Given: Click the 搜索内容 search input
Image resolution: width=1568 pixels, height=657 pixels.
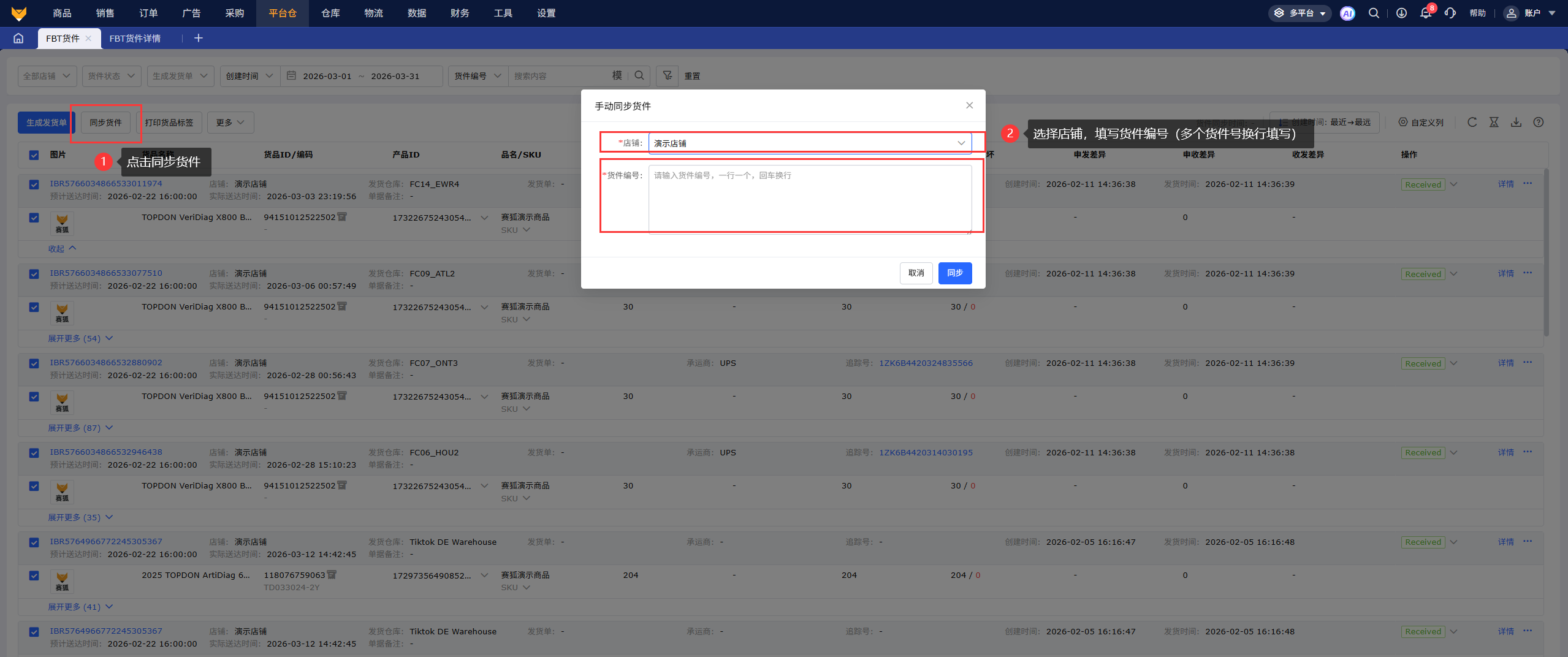Looking at the screenshot, I should [x=559, y=76].
